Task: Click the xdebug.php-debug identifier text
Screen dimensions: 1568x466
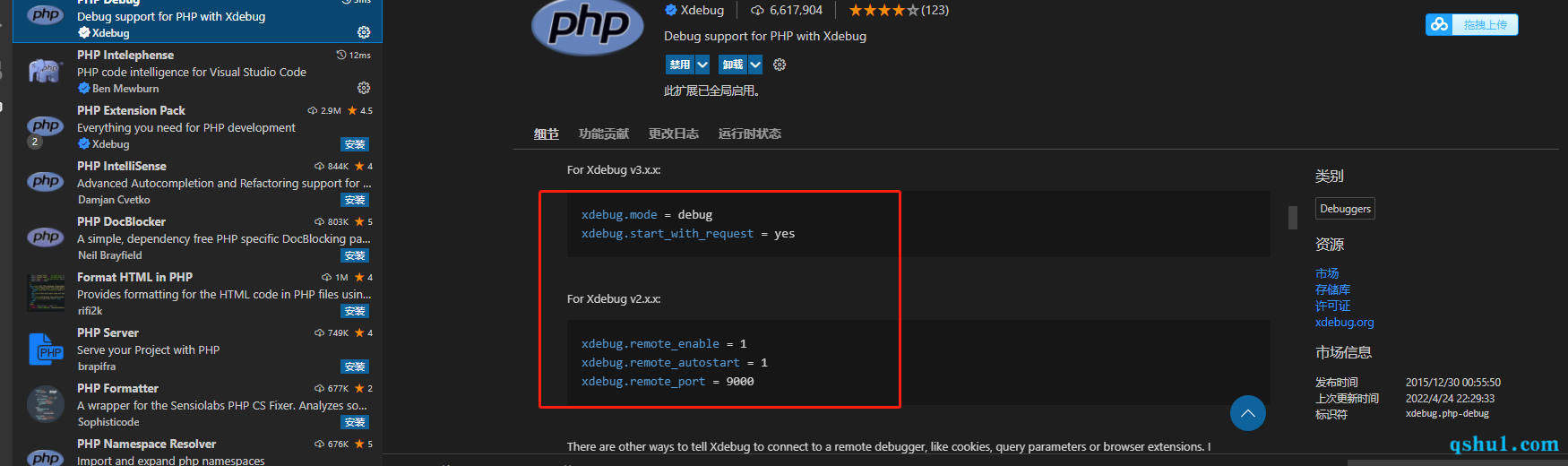Action: (x=1447, y=414)
